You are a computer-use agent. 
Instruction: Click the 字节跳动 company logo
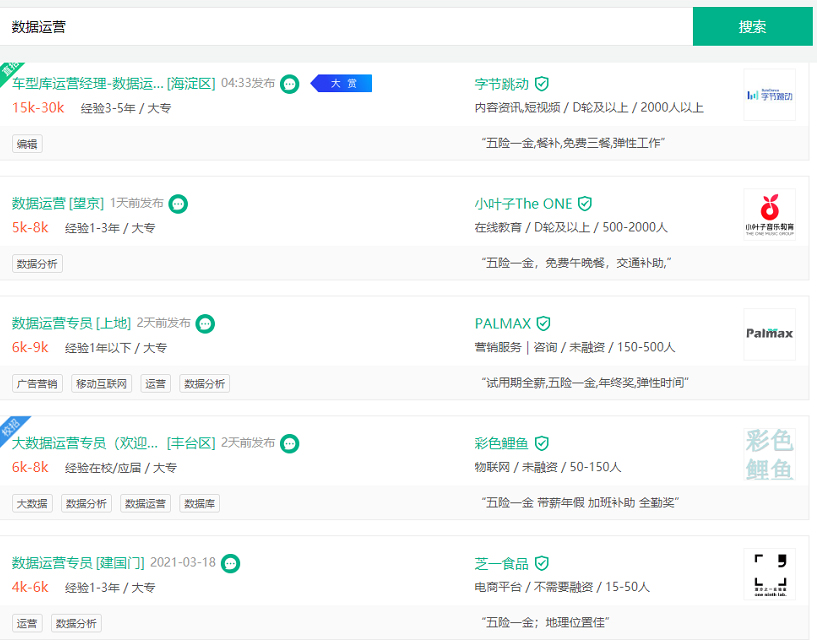(x=769, y=95)
